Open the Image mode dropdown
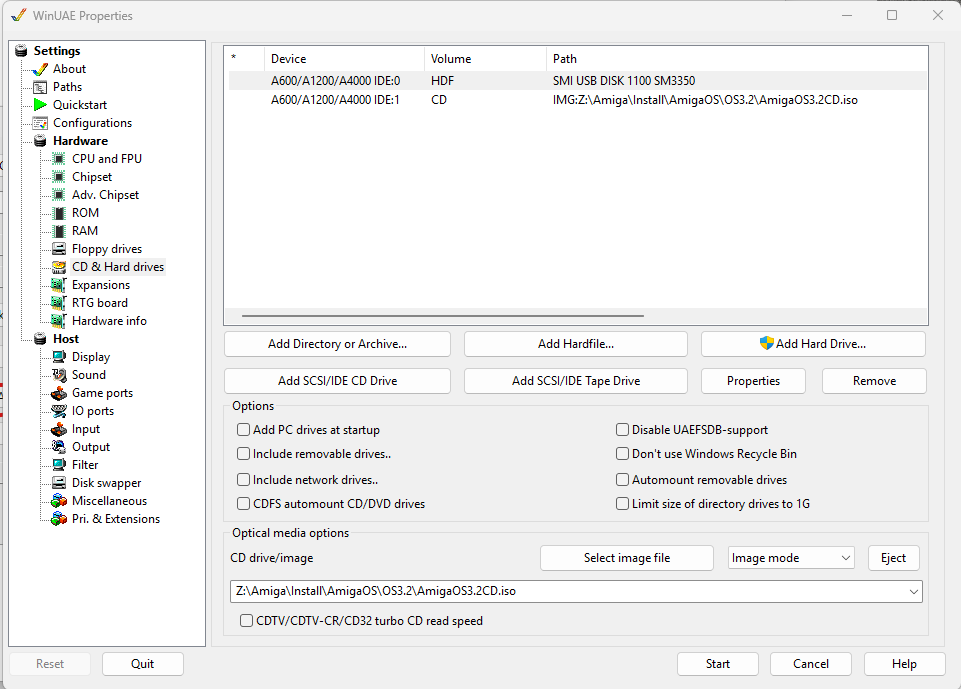The width and height of the screenshot is (961, 689). coord(790,558)
